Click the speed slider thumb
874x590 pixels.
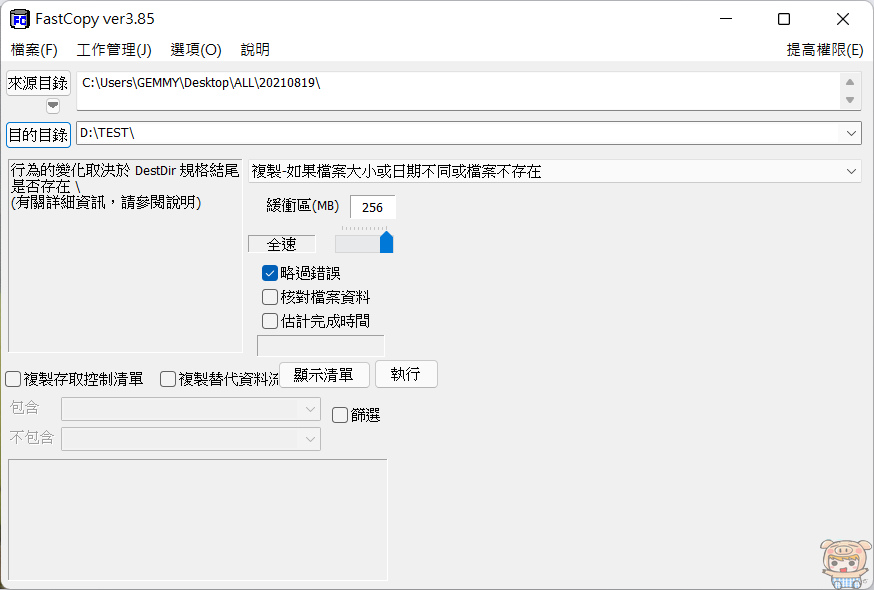point(386,243)
